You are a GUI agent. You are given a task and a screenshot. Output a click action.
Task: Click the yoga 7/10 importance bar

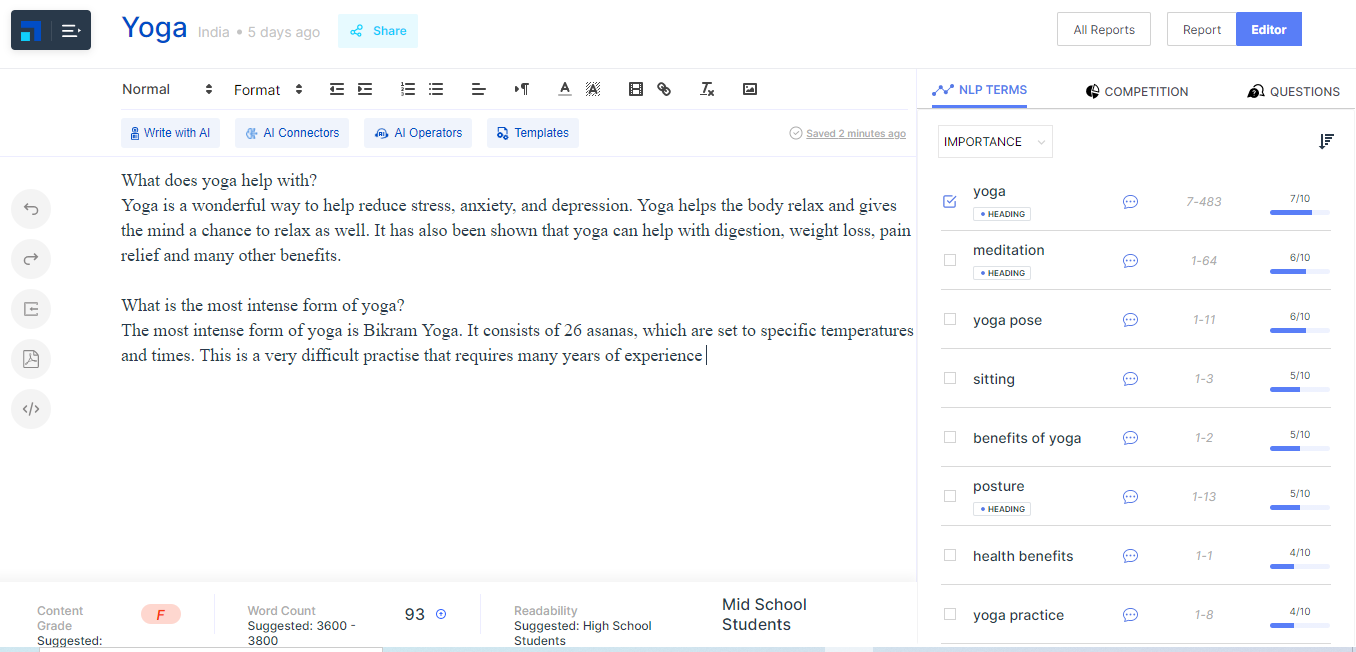pos(1299,212)
